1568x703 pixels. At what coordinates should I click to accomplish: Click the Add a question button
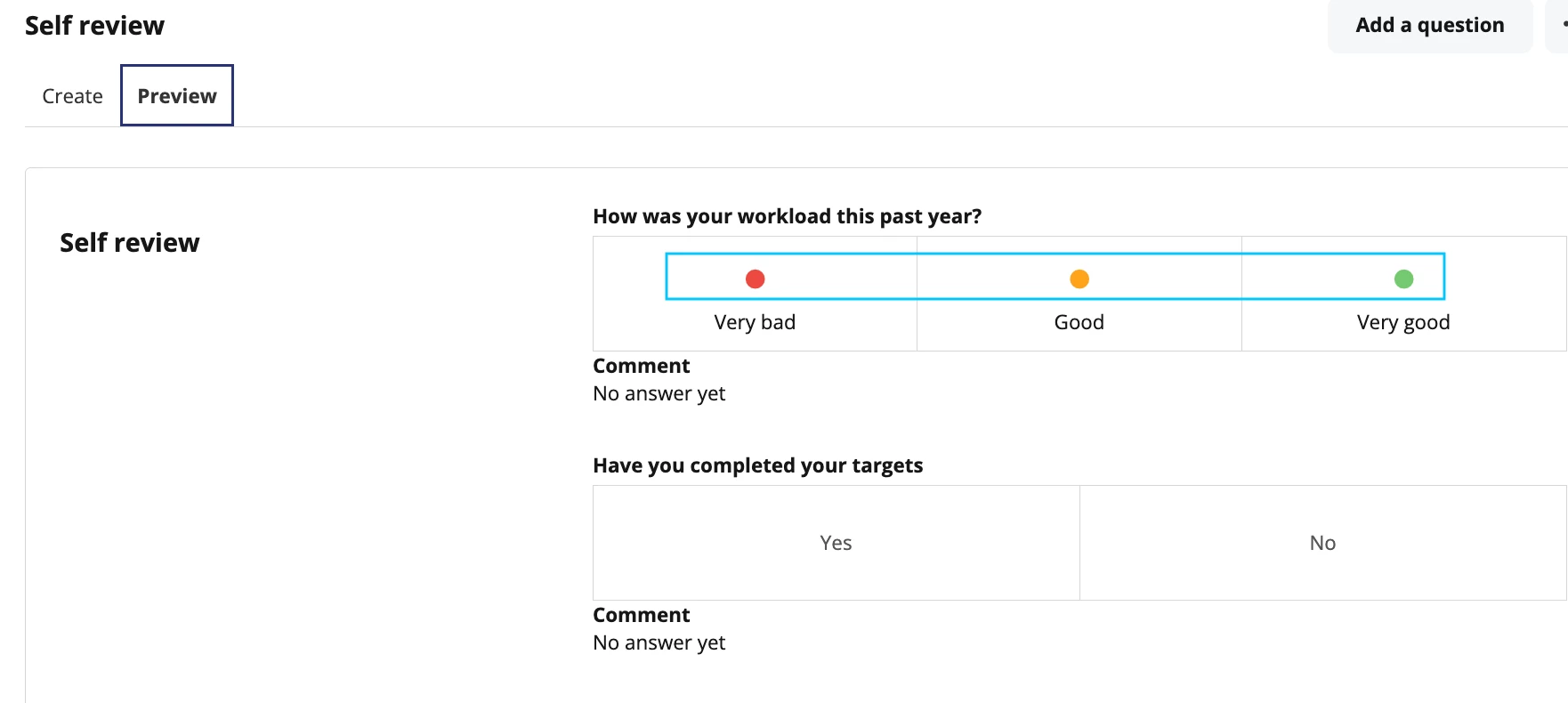pos(1430,25)
